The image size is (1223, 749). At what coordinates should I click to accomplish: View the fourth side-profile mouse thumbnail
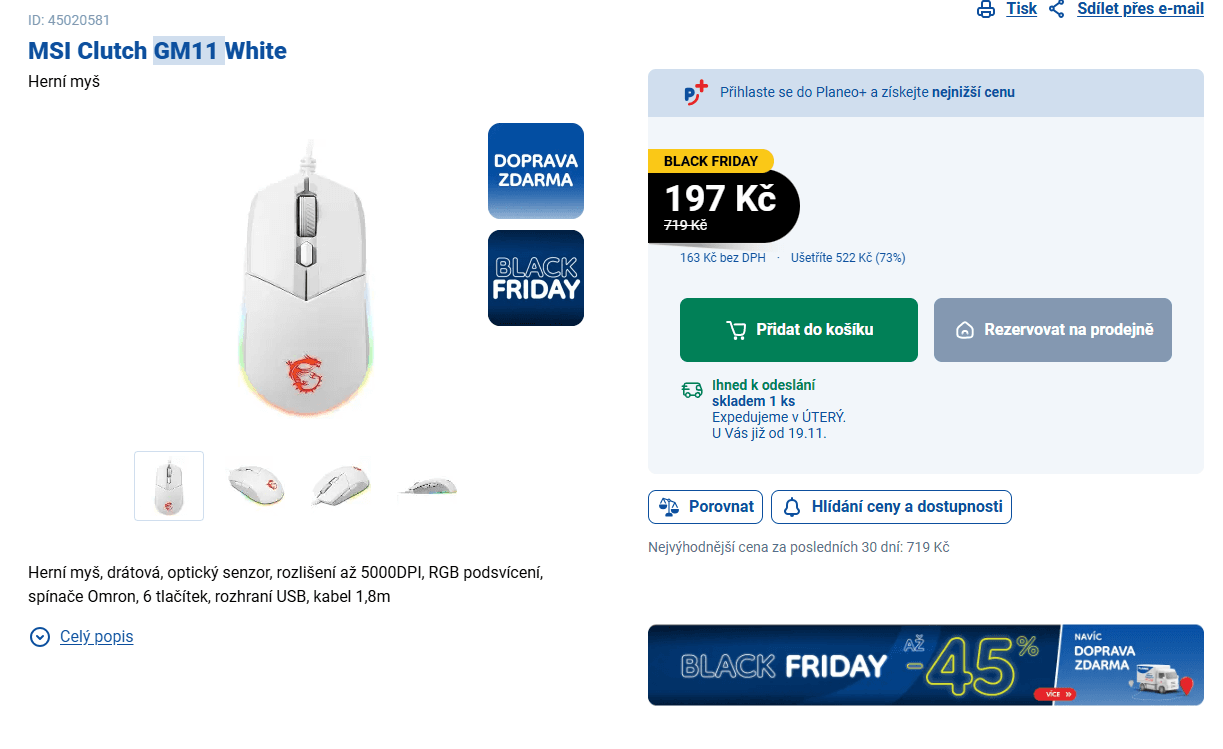click(x=427, y=487)
